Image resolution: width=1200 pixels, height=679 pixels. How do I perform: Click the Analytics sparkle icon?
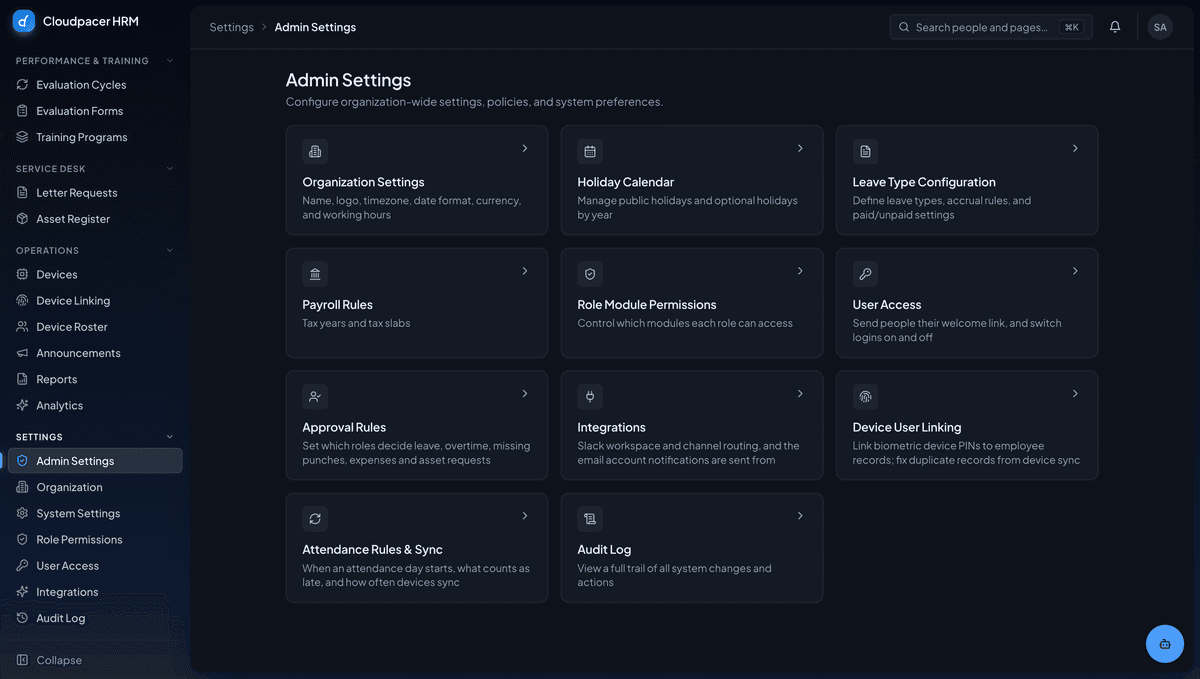23,405
